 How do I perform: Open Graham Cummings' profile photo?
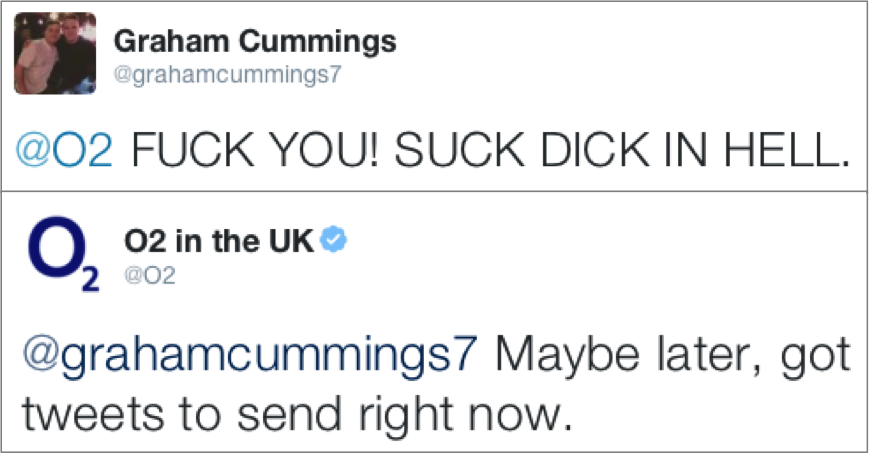click(x=55, y=53)
